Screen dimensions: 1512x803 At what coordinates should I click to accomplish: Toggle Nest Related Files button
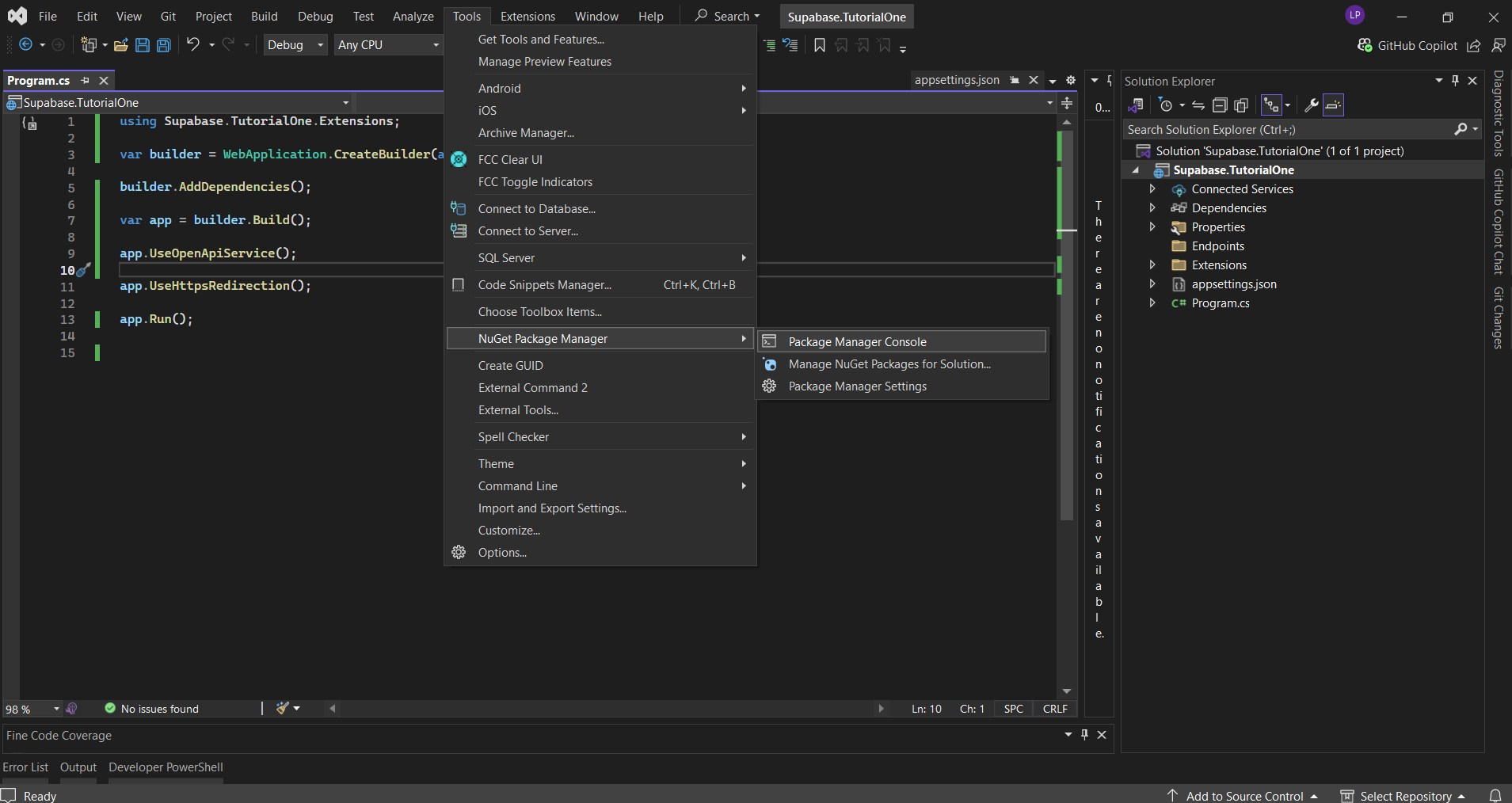coord(1271,105)
